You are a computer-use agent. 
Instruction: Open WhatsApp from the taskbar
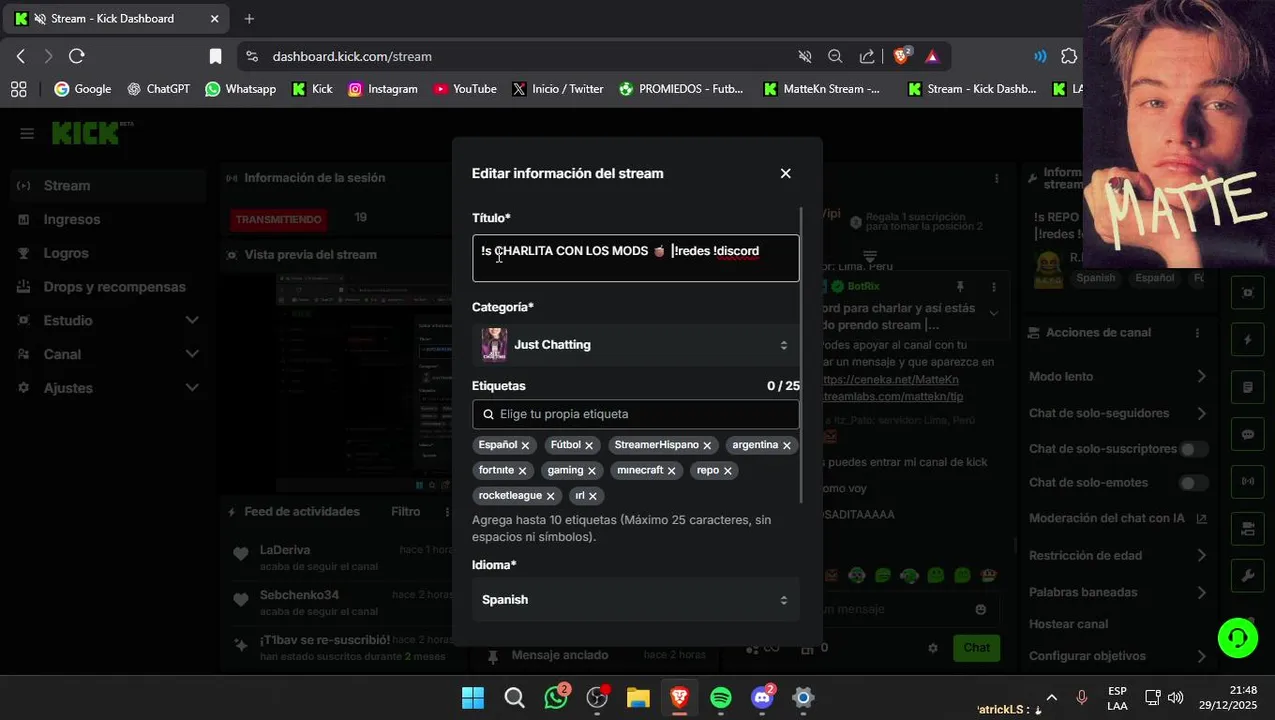(x=556, y=698)
